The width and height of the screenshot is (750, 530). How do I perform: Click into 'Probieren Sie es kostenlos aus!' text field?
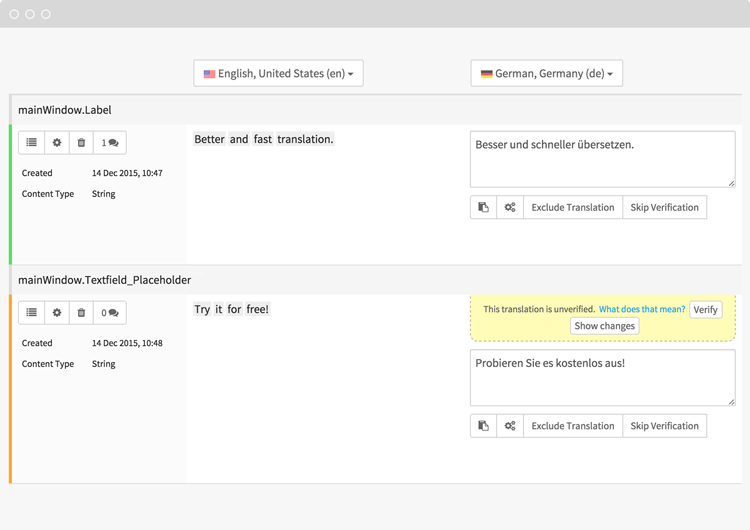(x=602, y=377)
